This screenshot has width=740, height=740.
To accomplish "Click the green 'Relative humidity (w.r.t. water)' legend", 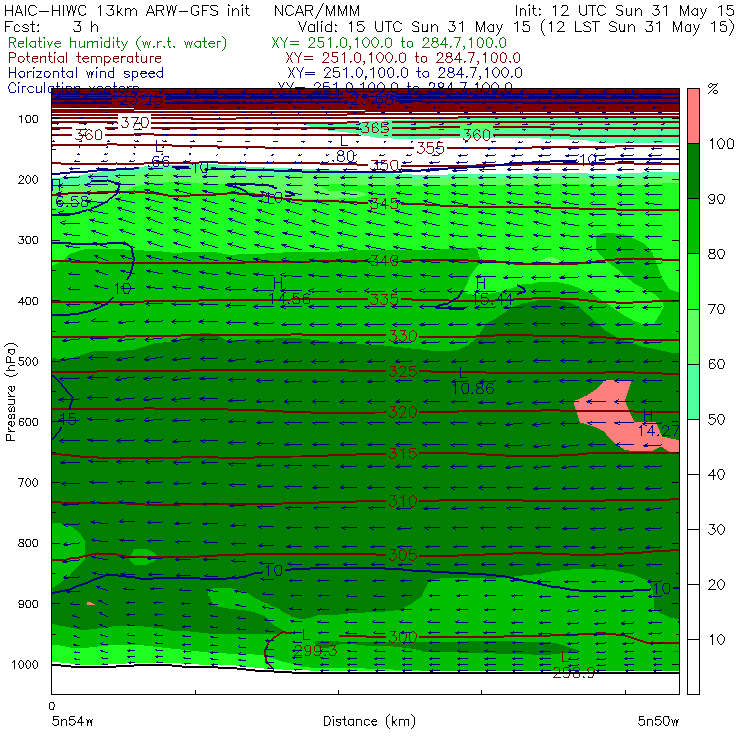I will 118,43.
